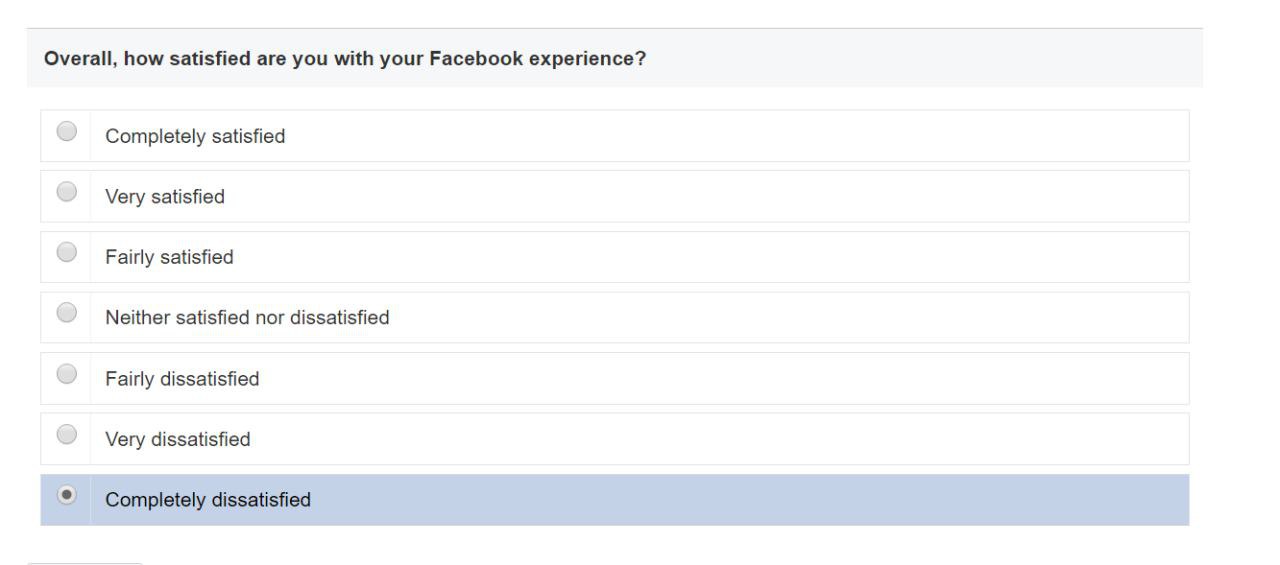This screenshot has height=565, width=1280.
Task: Tick the Very dissatisfied radio button
Action: coord(67,435)
